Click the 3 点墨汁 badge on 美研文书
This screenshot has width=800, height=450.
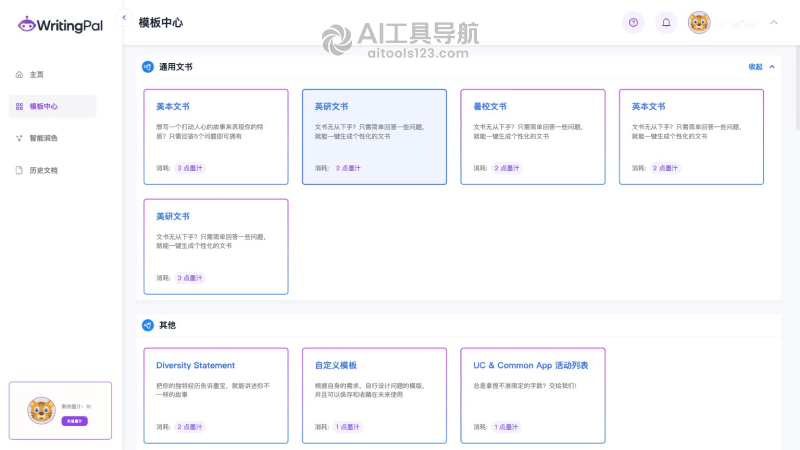click(x=190, y=278)
